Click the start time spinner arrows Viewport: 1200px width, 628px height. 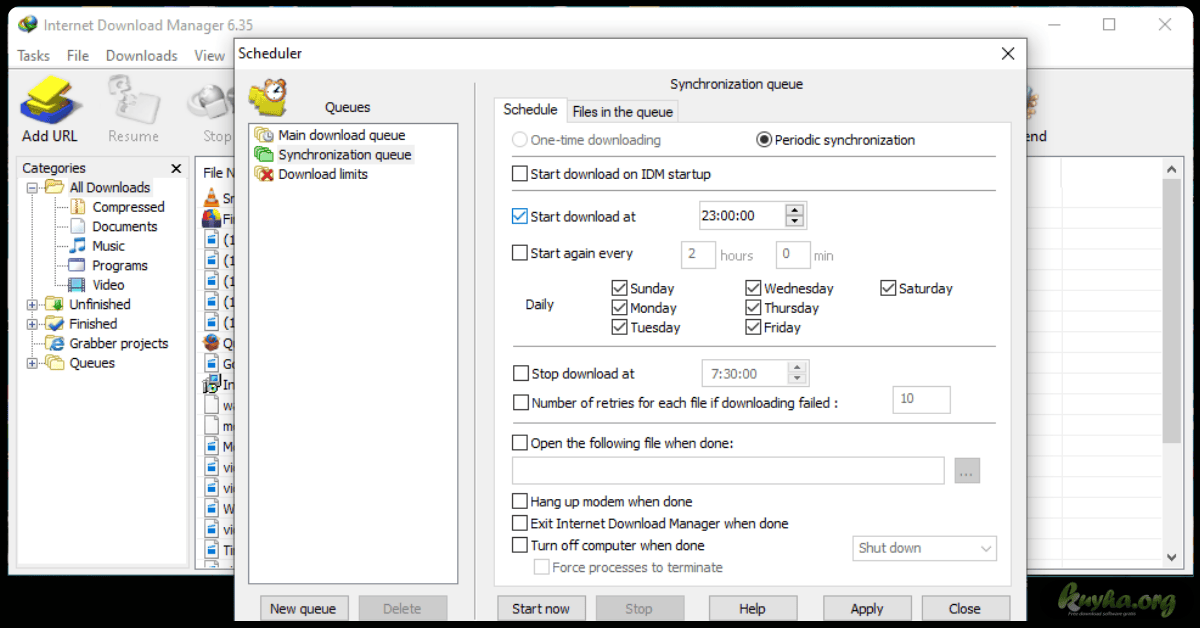[795, 215]
